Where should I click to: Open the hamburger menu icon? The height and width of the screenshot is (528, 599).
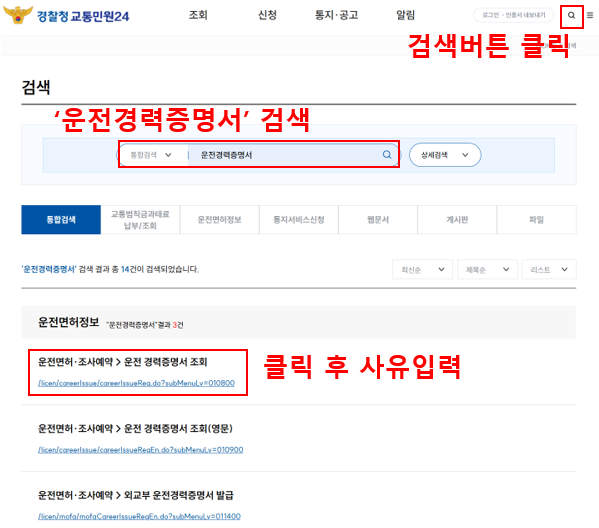click(590, 15)
